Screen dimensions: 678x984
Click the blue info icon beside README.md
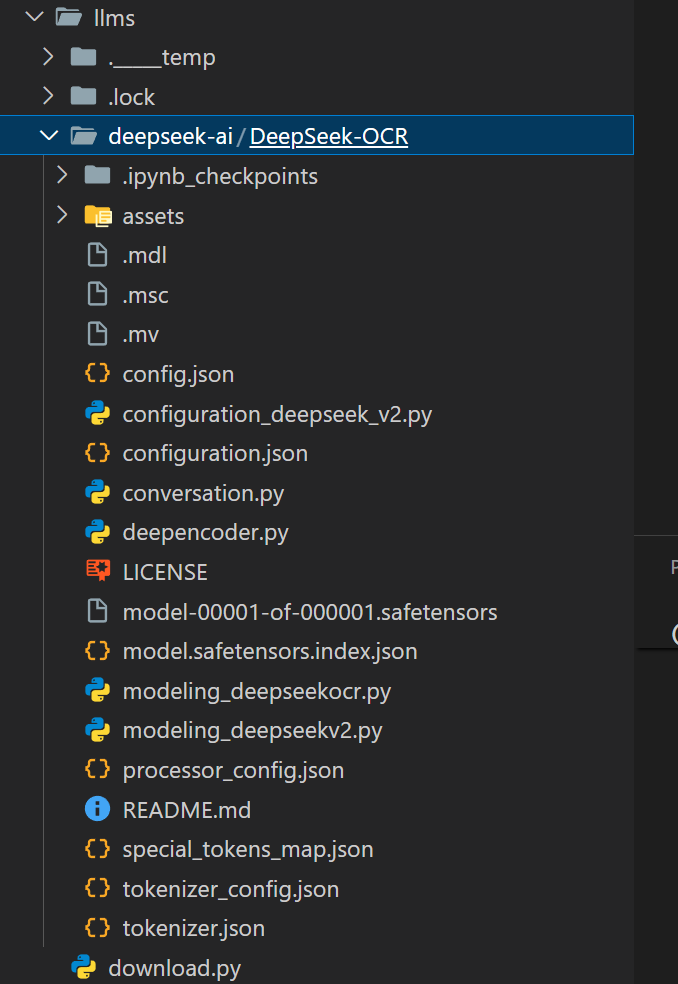[x=97, y=810]
